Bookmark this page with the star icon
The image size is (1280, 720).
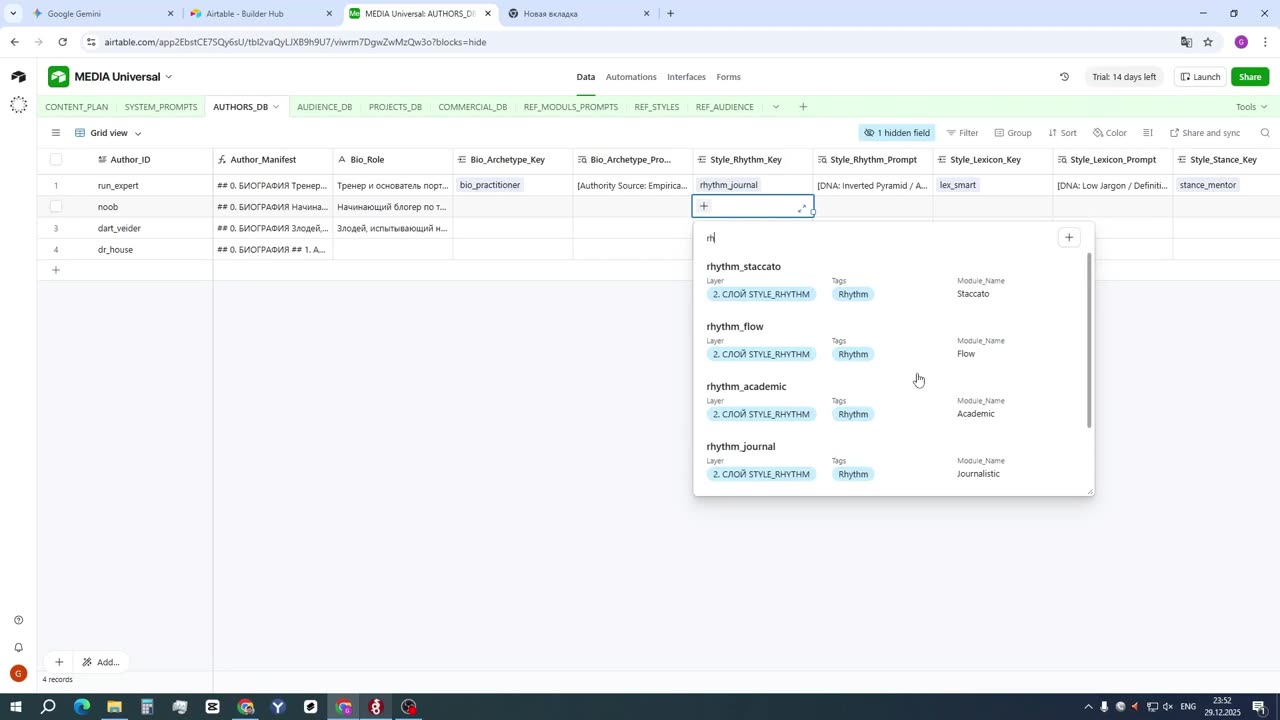[1208, 42]
